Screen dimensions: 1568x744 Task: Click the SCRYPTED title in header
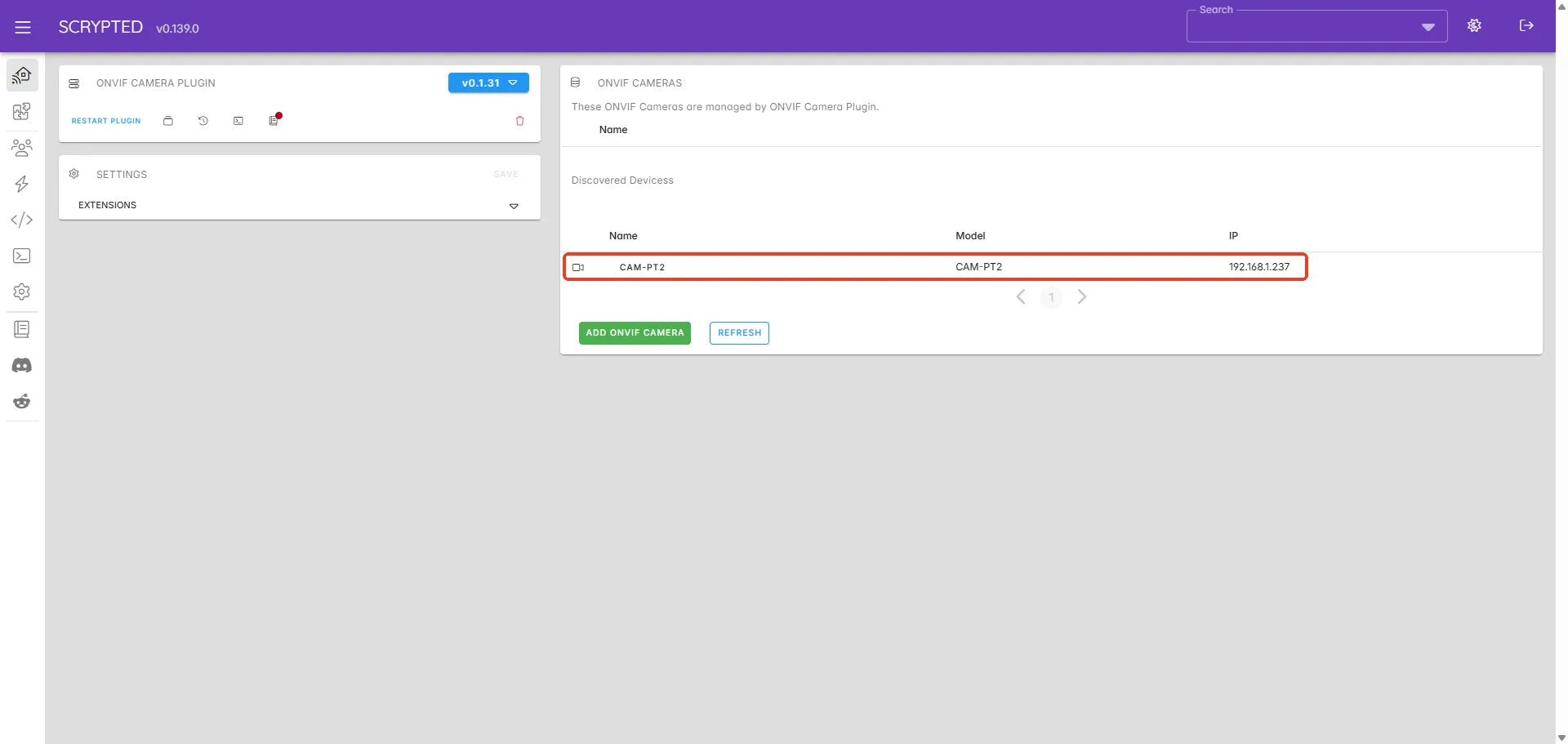100,27
